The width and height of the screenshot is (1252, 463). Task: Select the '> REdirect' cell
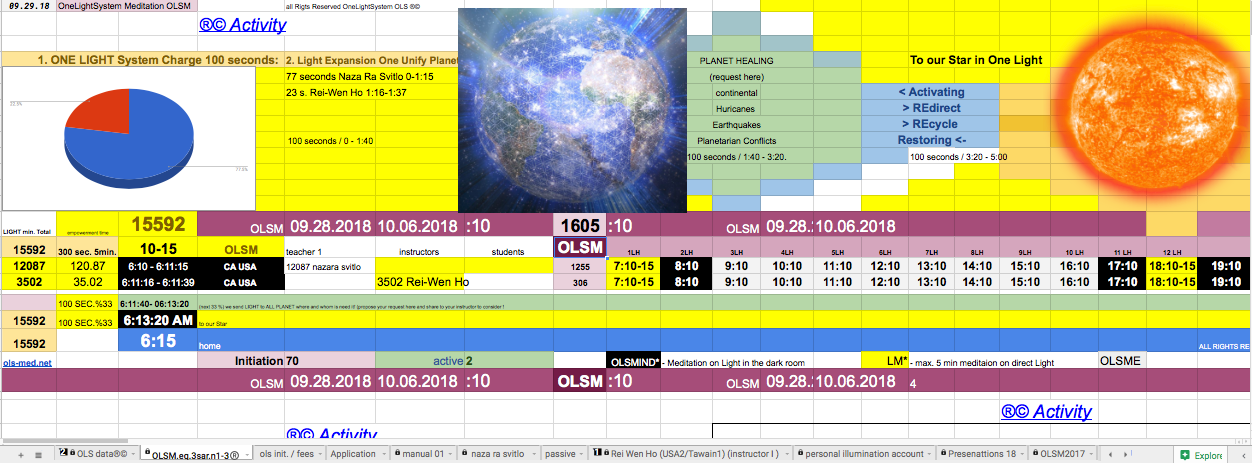click(x=930, y=108)
